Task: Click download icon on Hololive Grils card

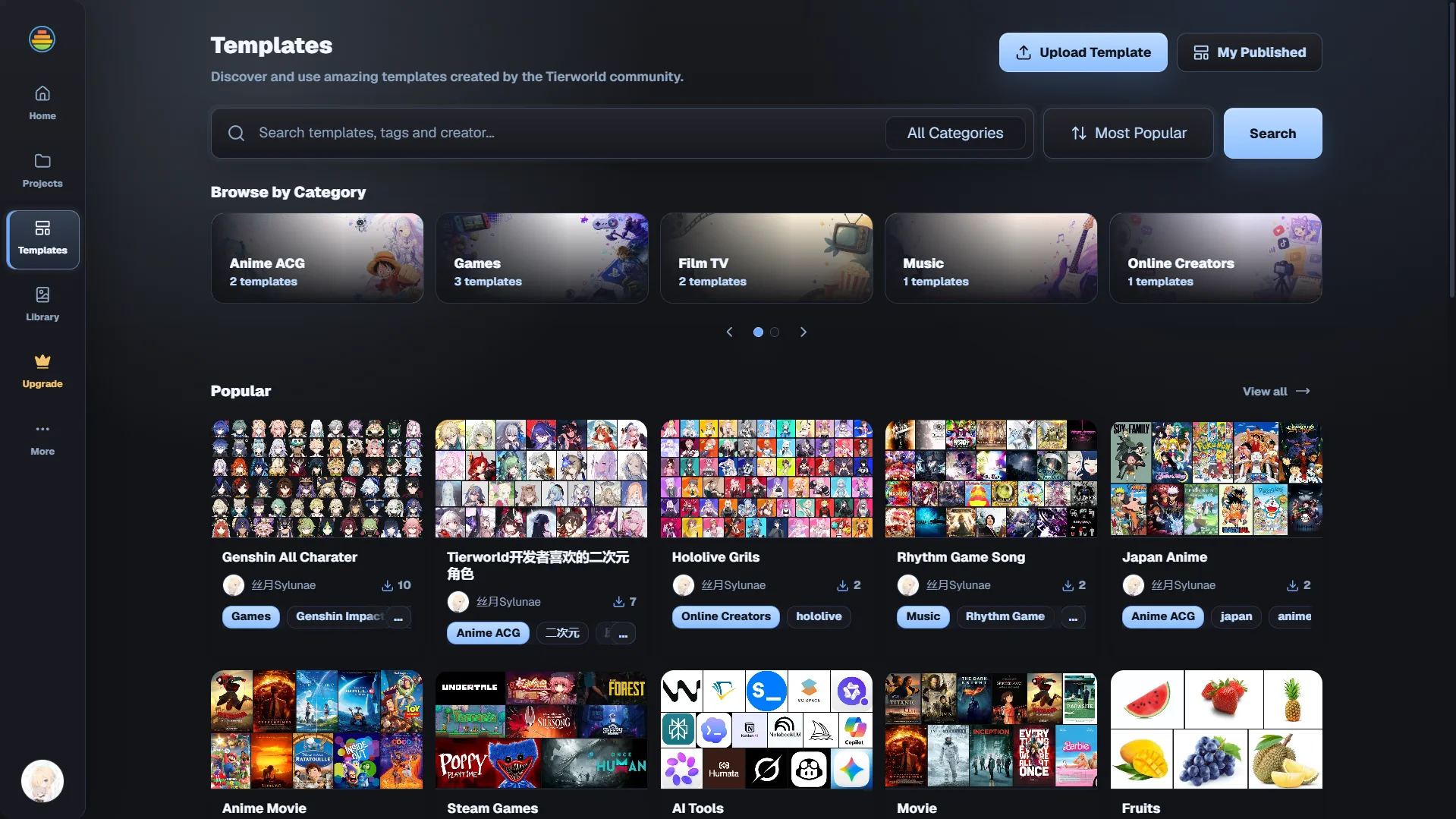Action: coord(842,585)
